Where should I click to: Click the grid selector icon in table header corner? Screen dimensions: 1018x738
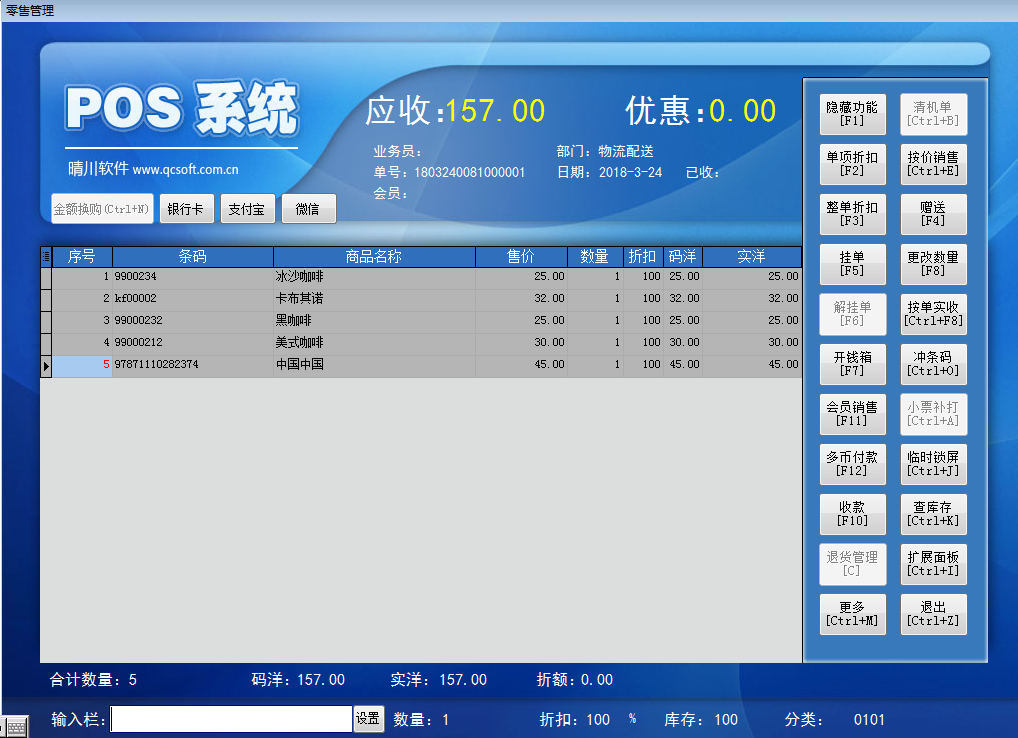click(45, 257)
